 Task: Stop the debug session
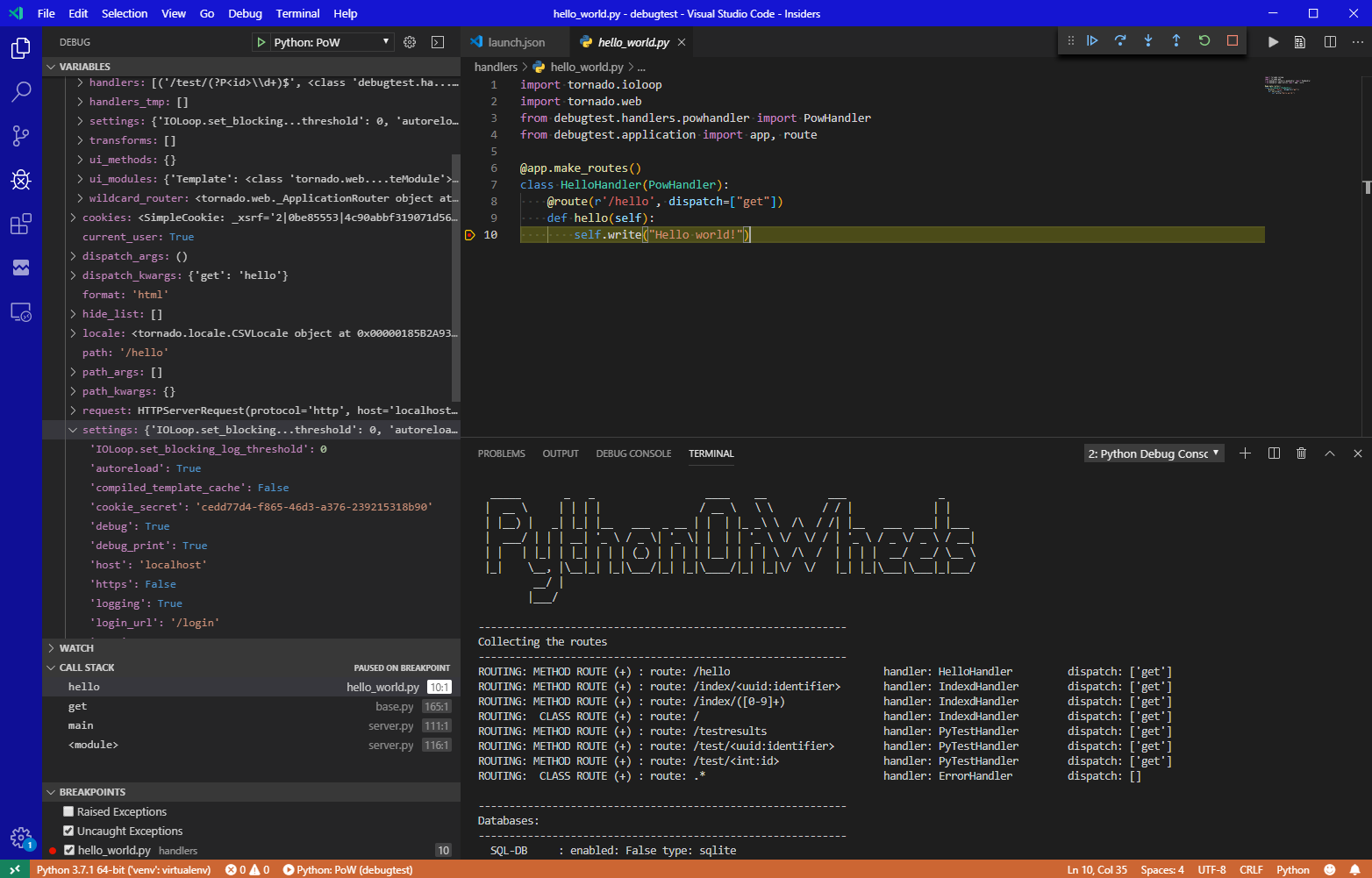(x=1233, y=40)
